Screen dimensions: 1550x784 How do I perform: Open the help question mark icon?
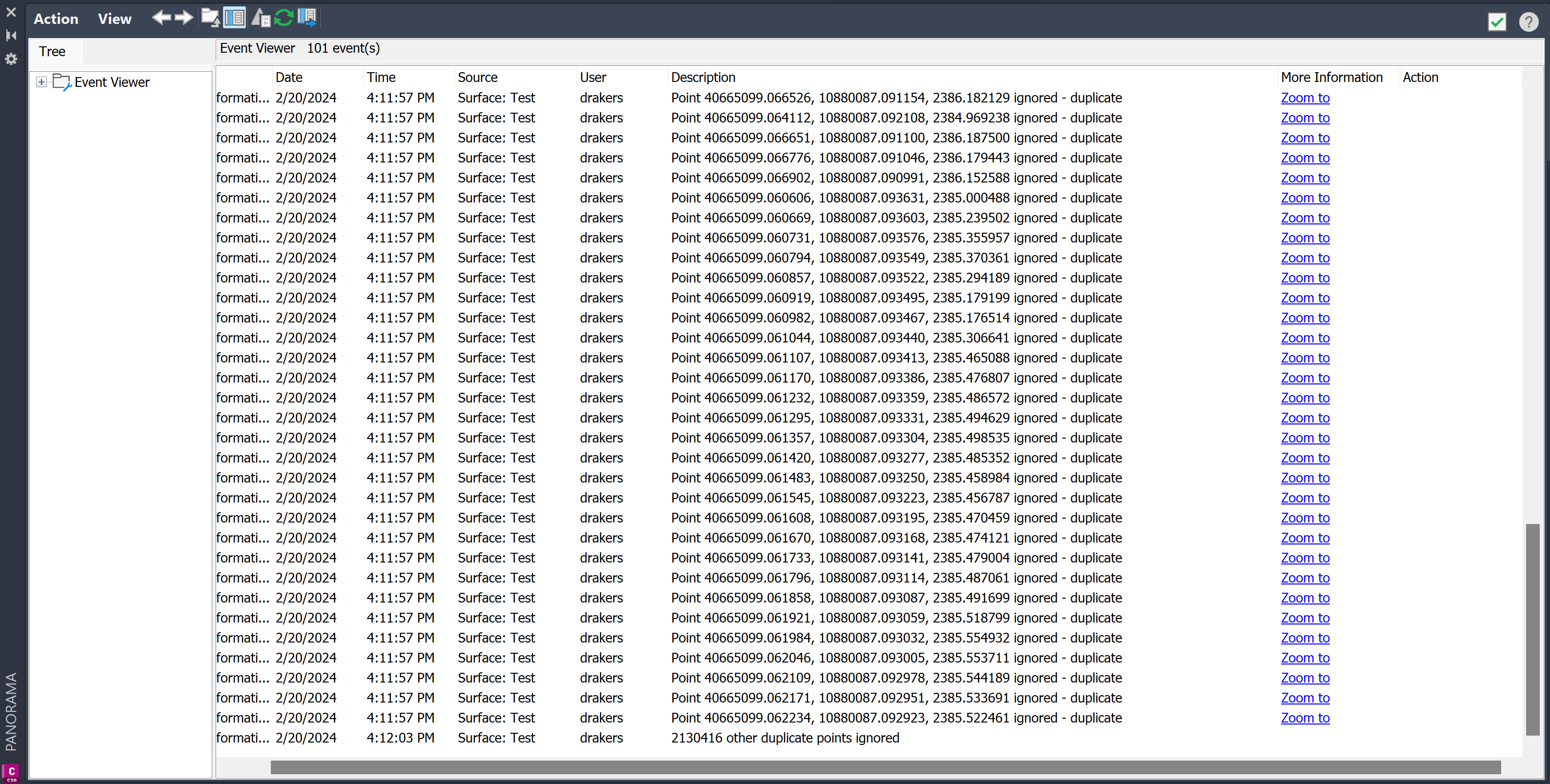(1529, 22)
